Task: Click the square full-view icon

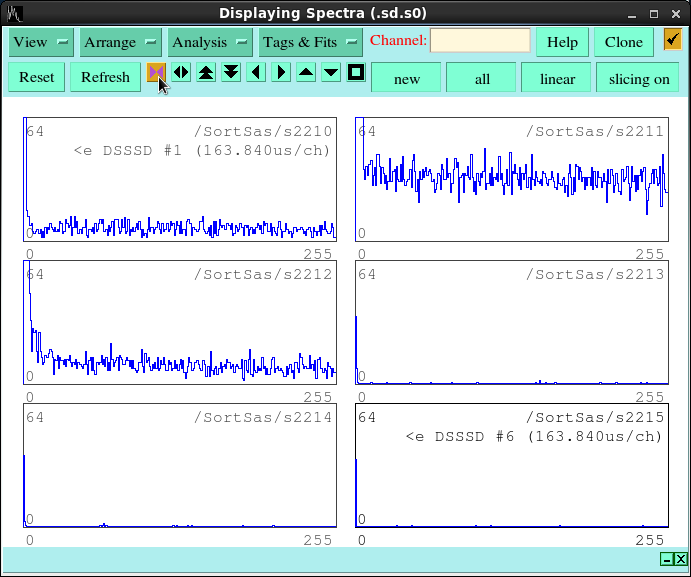Action: [x=355, y=73]
